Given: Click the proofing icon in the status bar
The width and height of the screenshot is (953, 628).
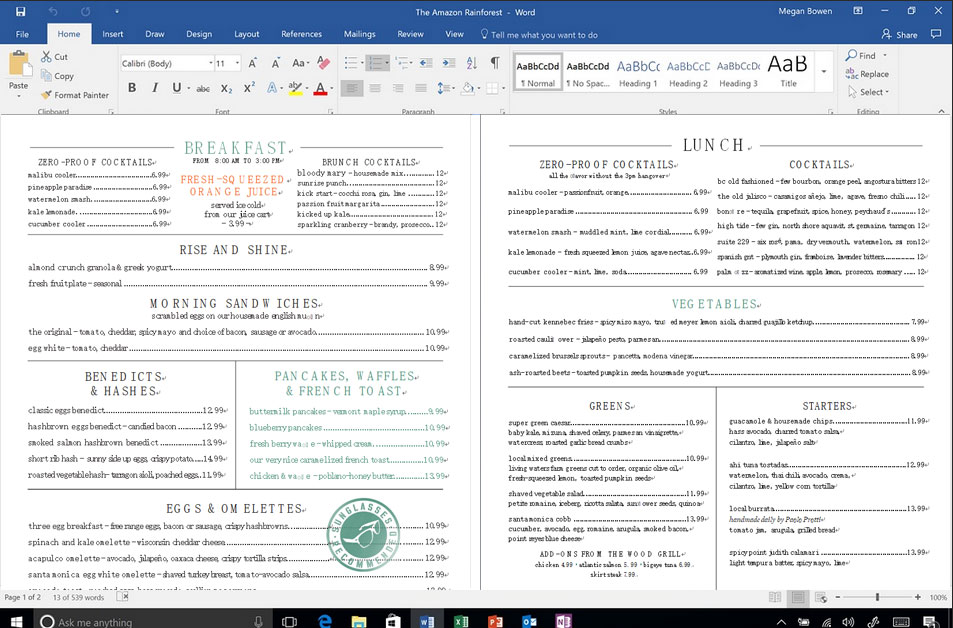Looking at the screenshot, I should click(122, 597).
